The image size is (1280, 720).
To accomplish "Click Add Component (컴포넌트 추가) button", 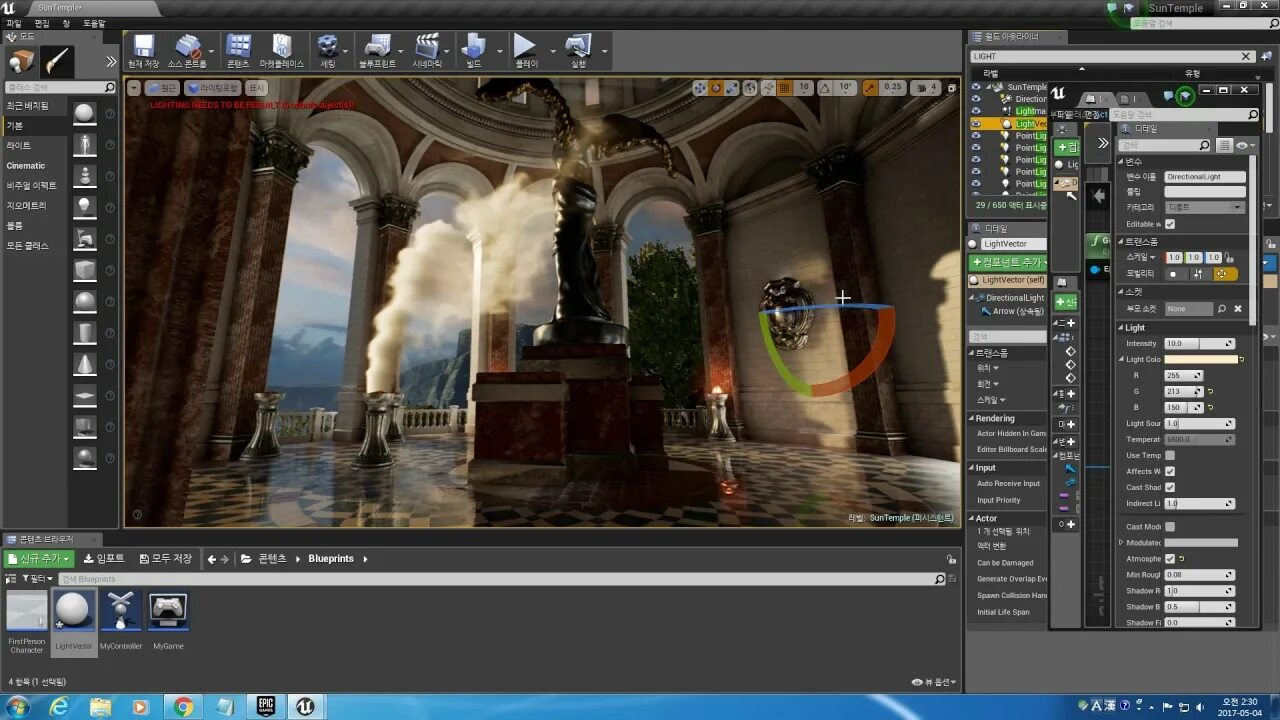I will tap(1008, 262).
